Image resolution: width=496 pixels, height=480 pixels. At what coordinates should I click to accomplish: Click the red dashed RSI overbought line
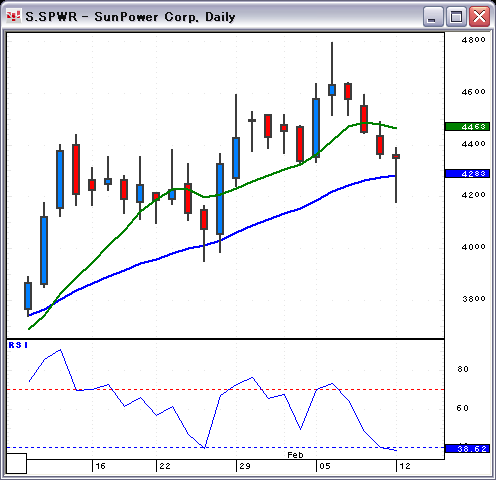pyautogui.click(x=225, y=389)
